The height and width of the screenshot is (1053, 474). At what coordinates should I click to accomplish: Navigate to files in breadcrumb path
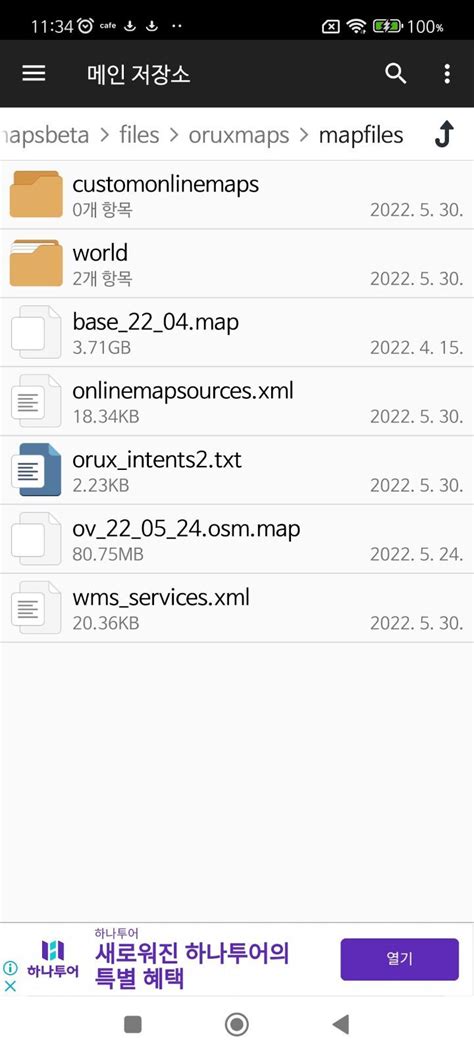(139, 134)
